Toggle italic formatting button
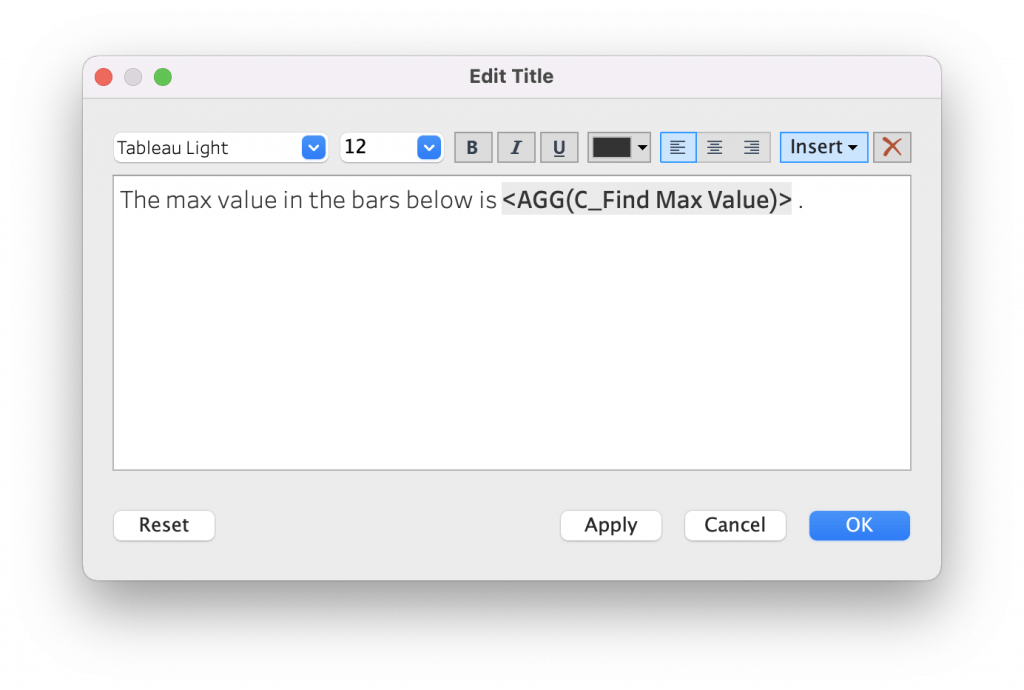 coord(516,148)
